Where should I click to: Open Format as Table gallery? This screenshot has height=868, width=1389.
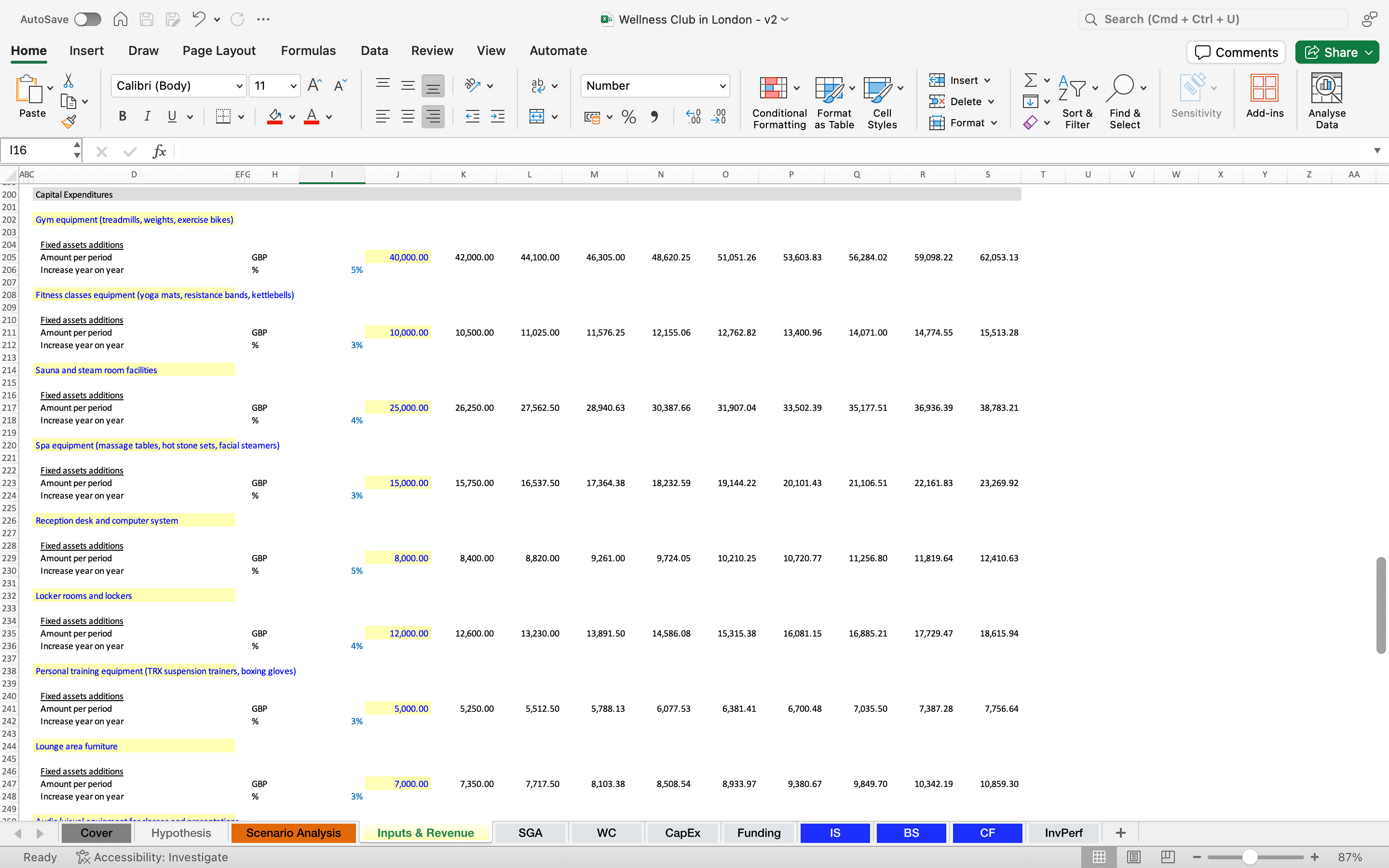tap(834, 102)
